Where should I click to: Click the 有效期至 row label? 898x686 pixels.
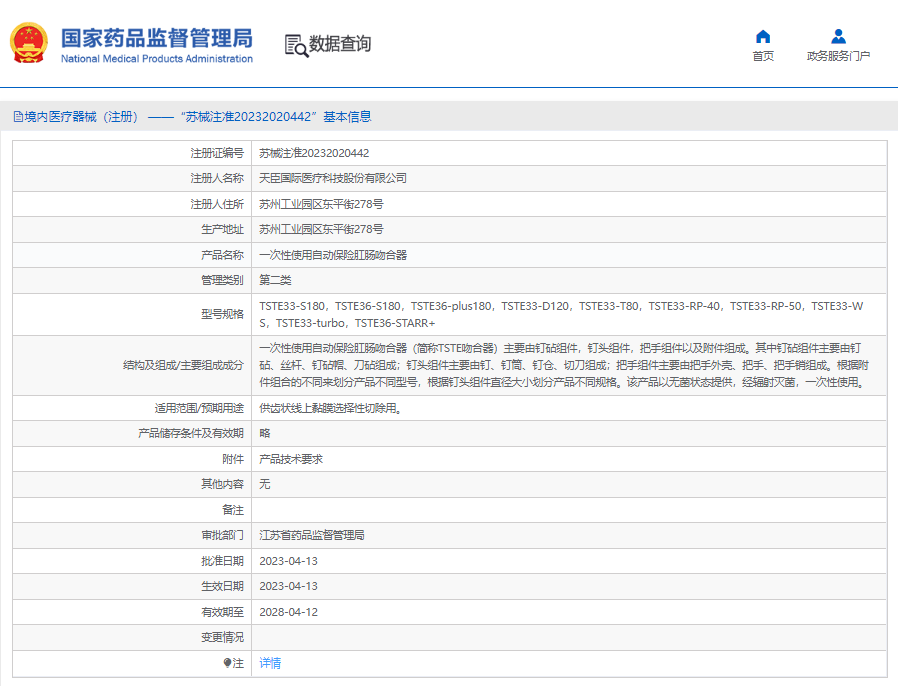[222, 612]
